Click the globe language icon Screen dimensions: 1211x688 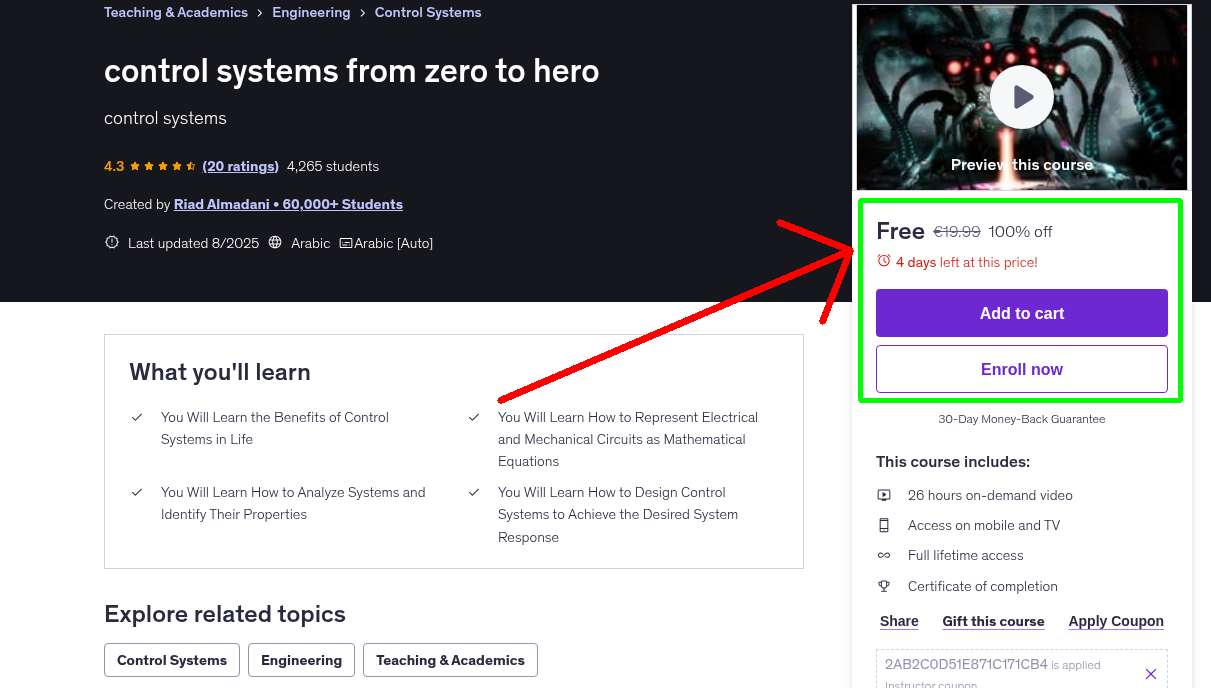point(275,243)
